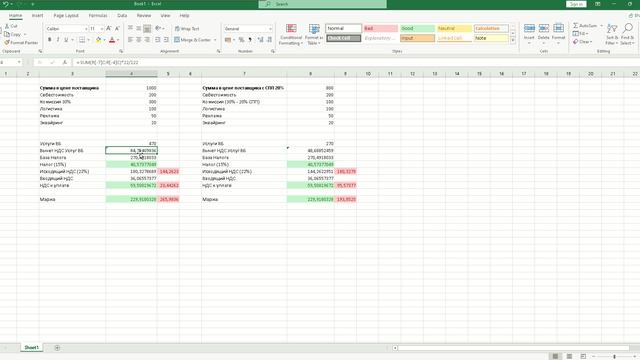The width and height of the screenshot is (640, 360).
Task: Apply the Neutral cell style
Action: pyautogui.click(x=454, y=28)
